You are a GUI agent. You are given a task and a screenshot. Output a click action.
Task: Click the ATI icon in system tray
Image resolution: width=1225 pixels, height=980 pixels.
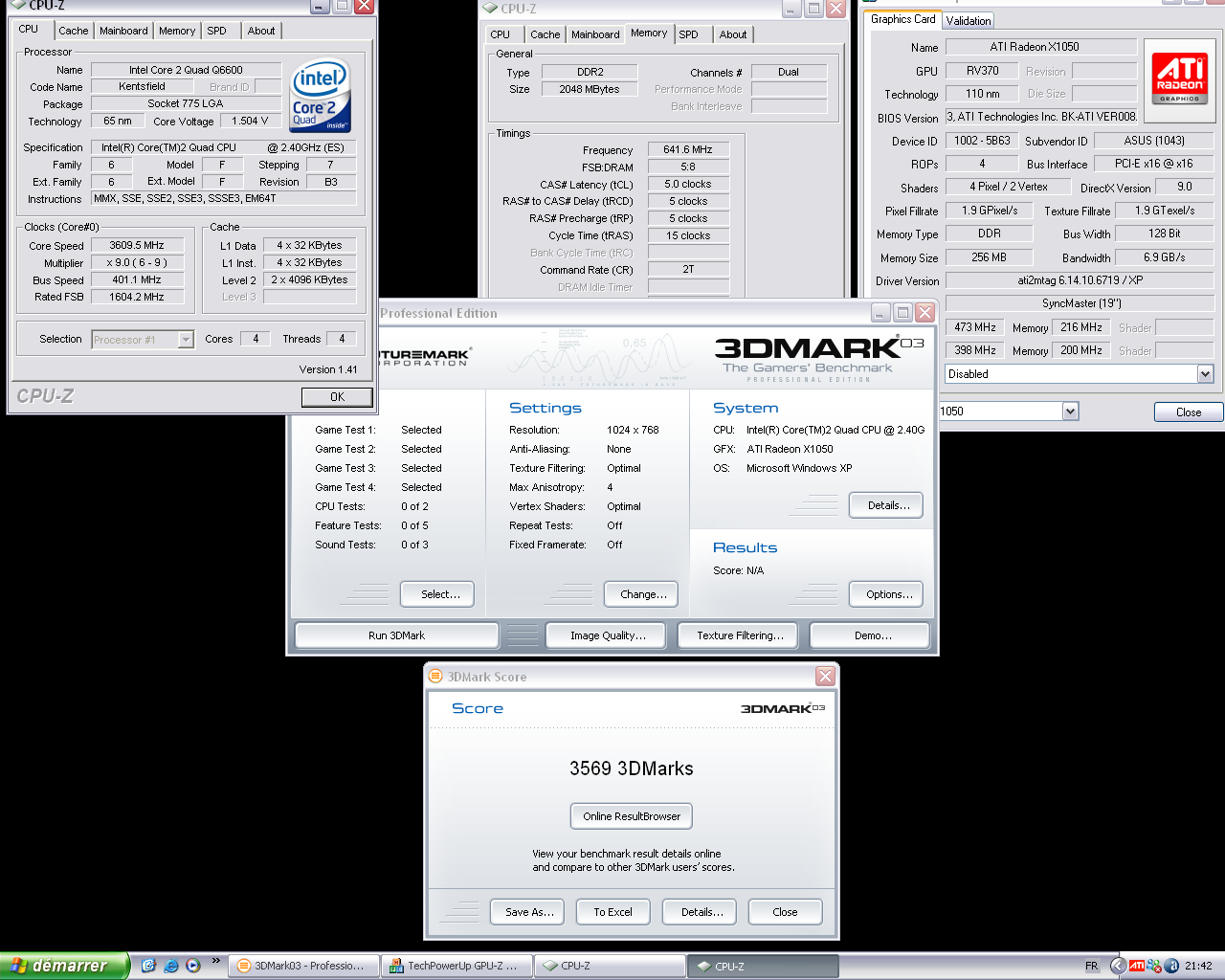pyautogui.click(x=1137, y=966)
